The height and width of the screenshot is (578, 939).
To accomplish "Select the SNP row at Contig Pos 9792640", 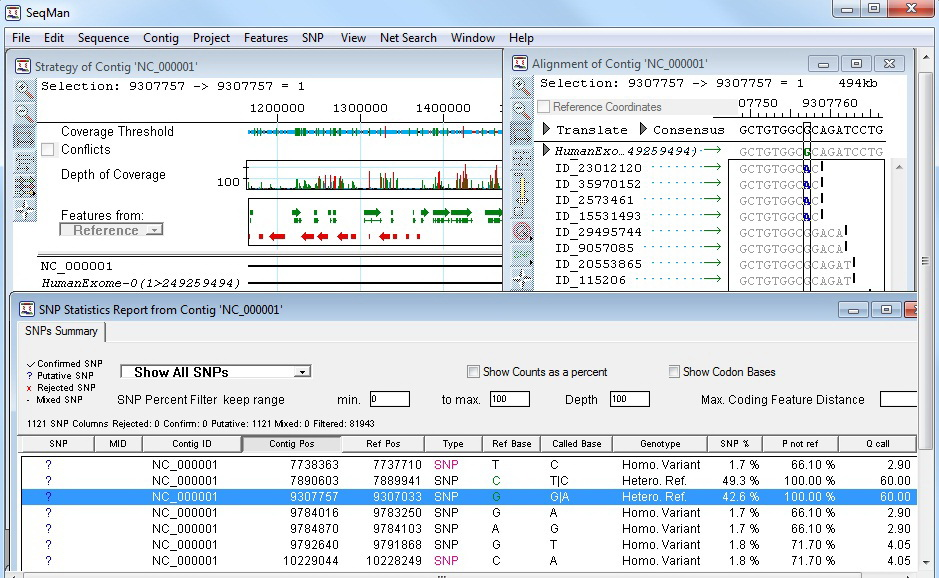I will click(469, 545).
